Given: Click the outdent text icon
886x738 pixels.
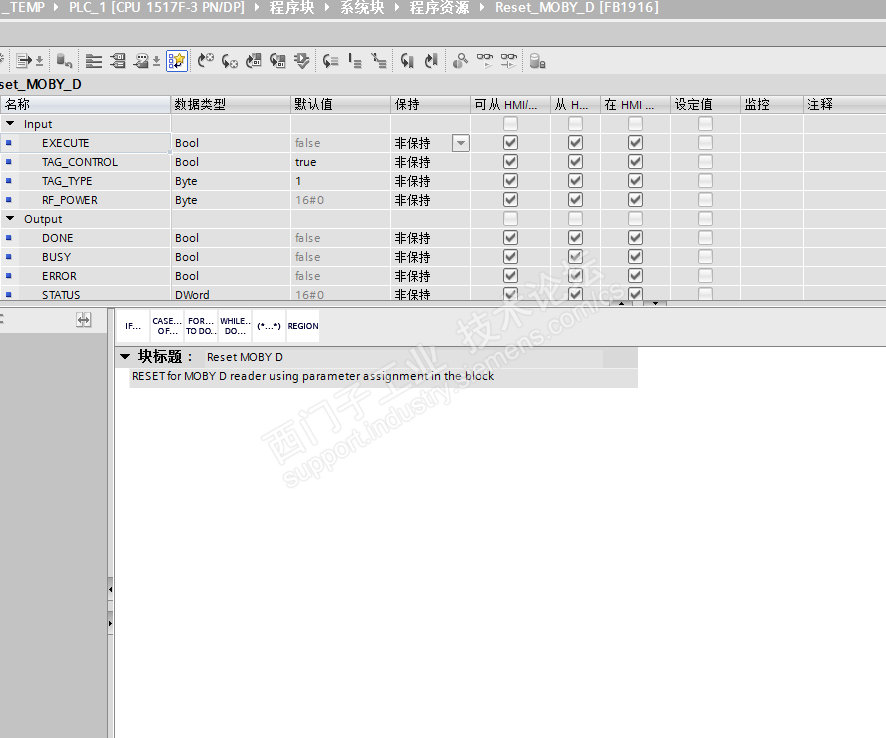Looking at the screenshot, I should (x=355, y=60).
